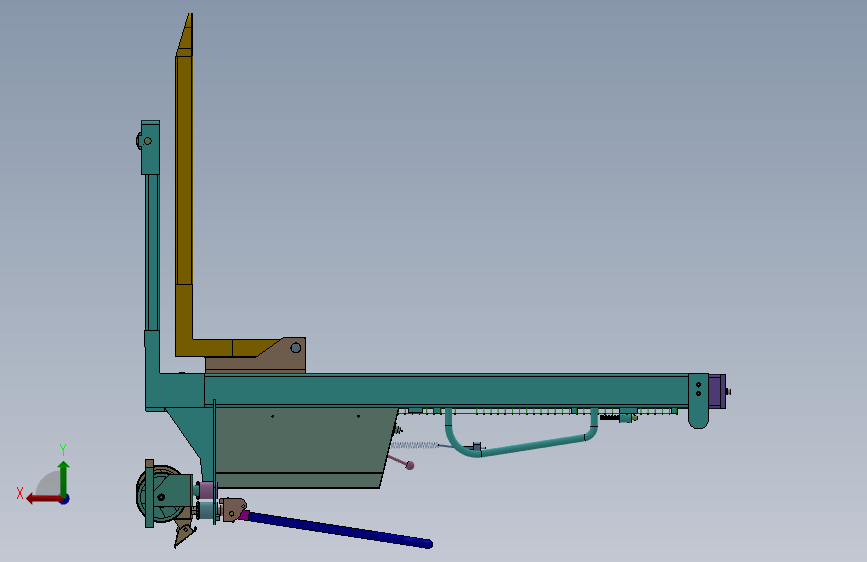867x562 pixels.
Task: Select the brown clevis joint at lever base
Action: click(x=233, y=509)
